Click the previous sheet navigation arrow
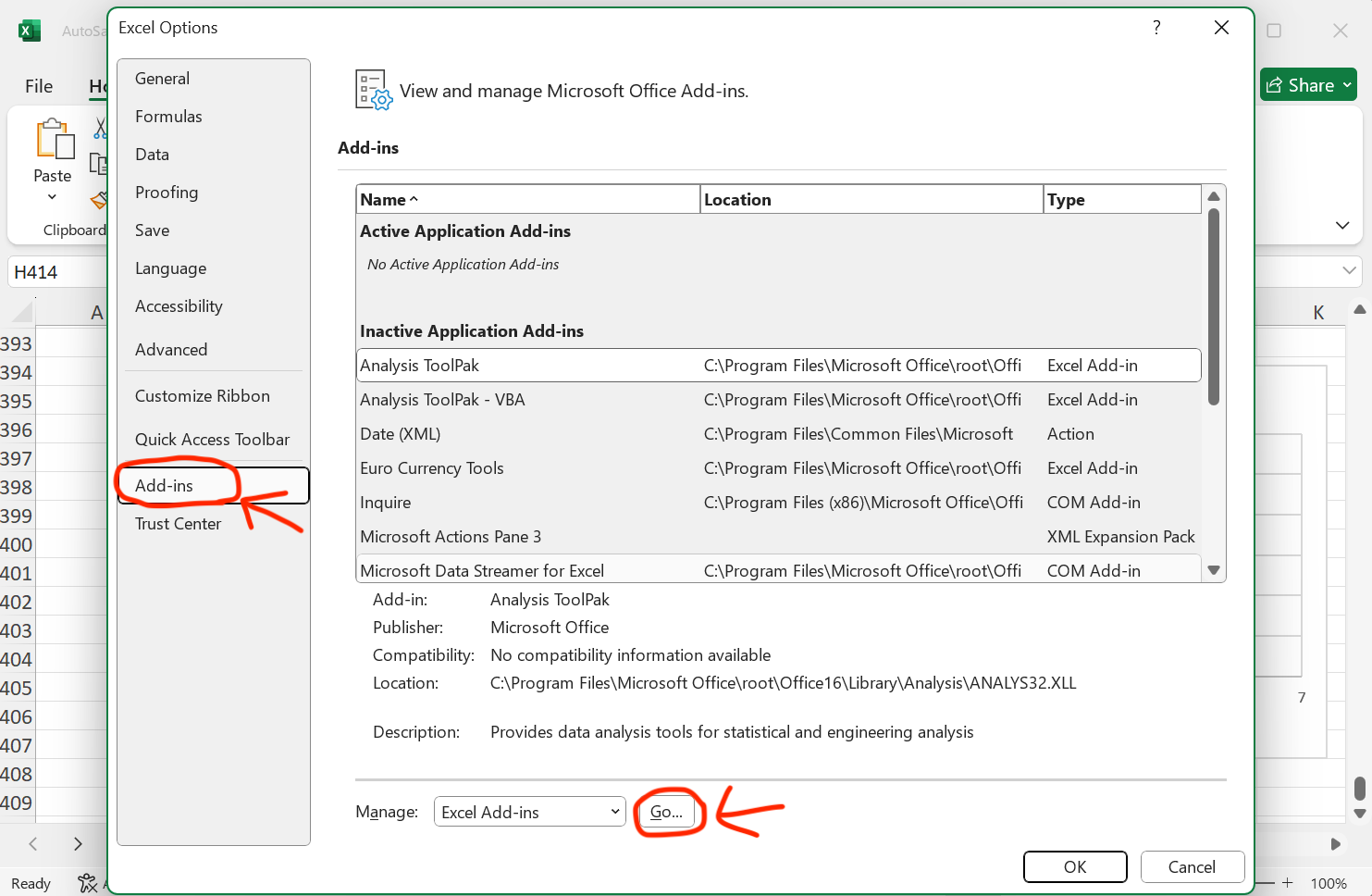Image resolution: width=1372 pixels, height=896 pixels. [x=33, y=843]
